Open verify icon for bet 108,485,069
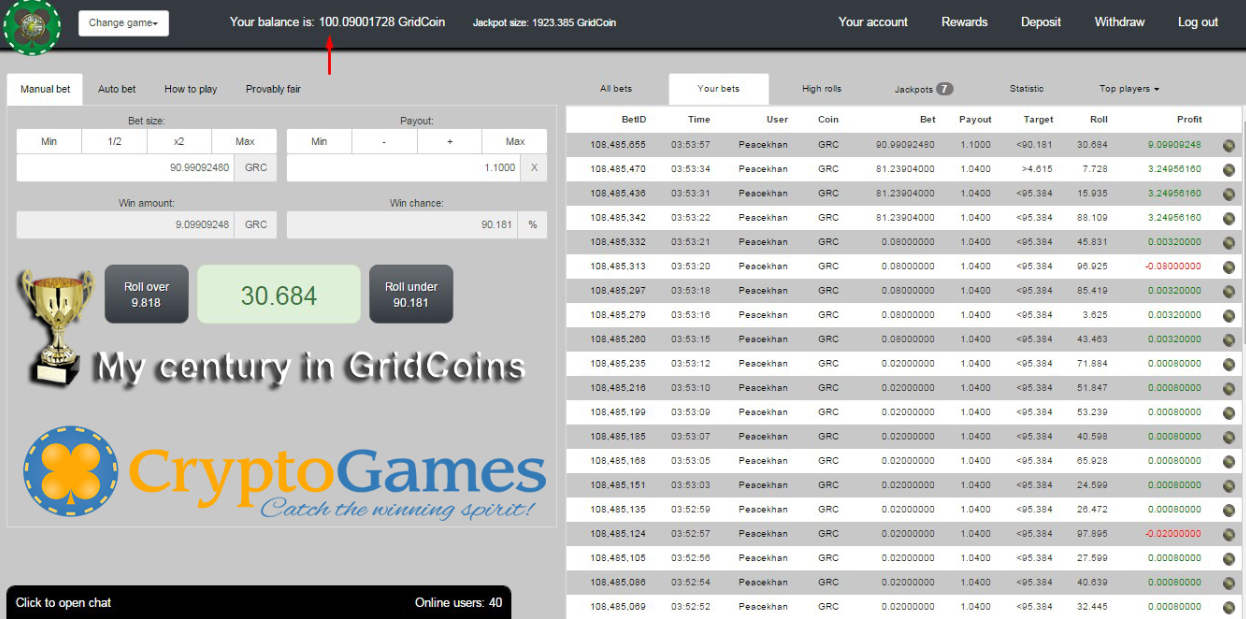1246x619 pixels. pos(1228,607)
